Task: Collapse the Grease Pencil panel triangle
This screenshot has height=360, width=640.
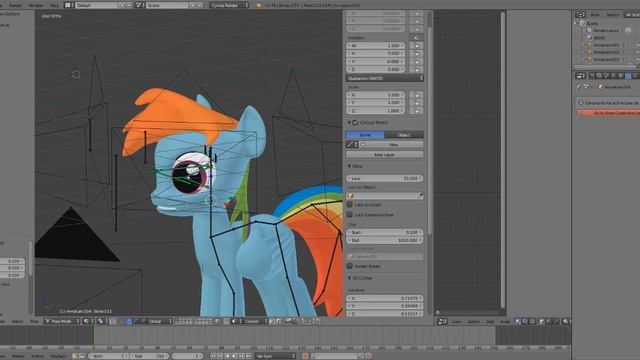Action: (349, 122)
